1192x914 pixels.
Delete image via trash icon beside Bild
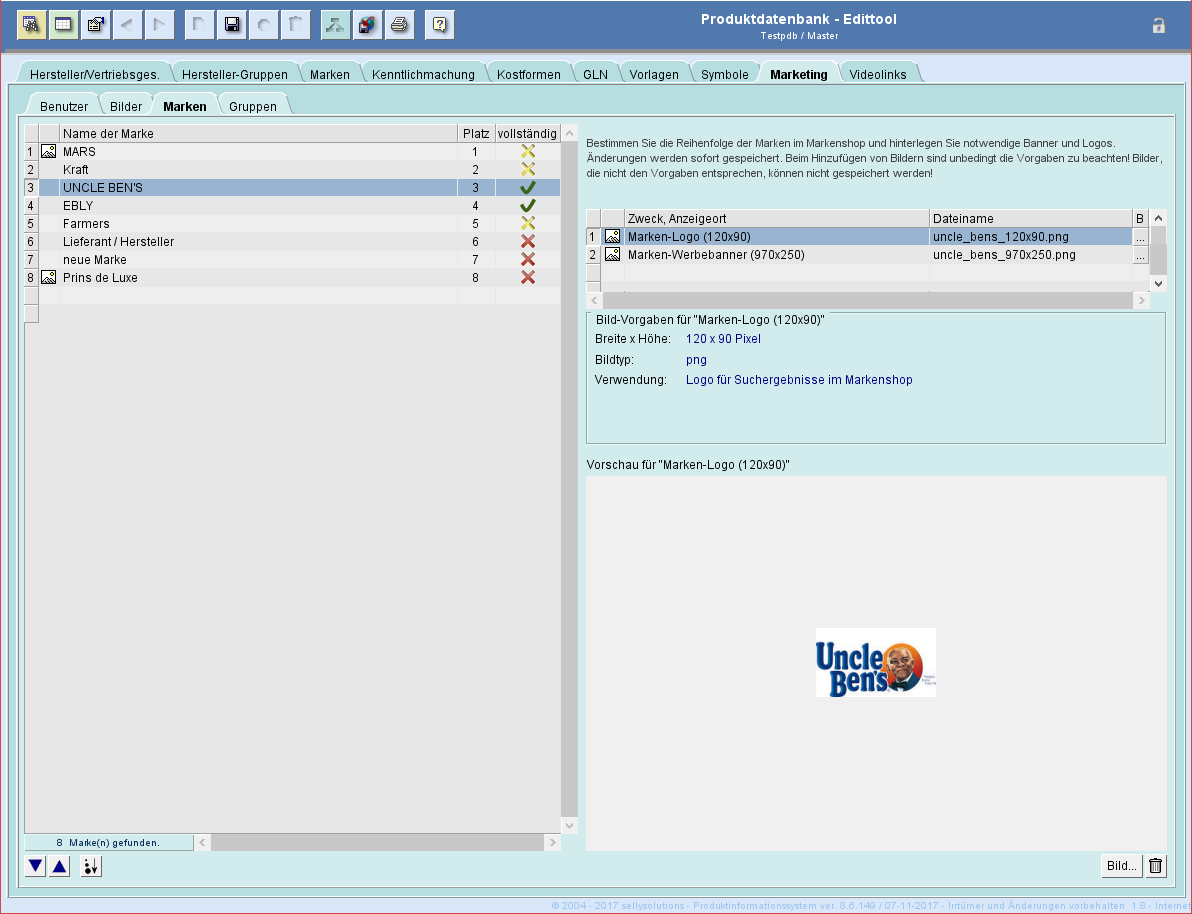coord(1156,865)
